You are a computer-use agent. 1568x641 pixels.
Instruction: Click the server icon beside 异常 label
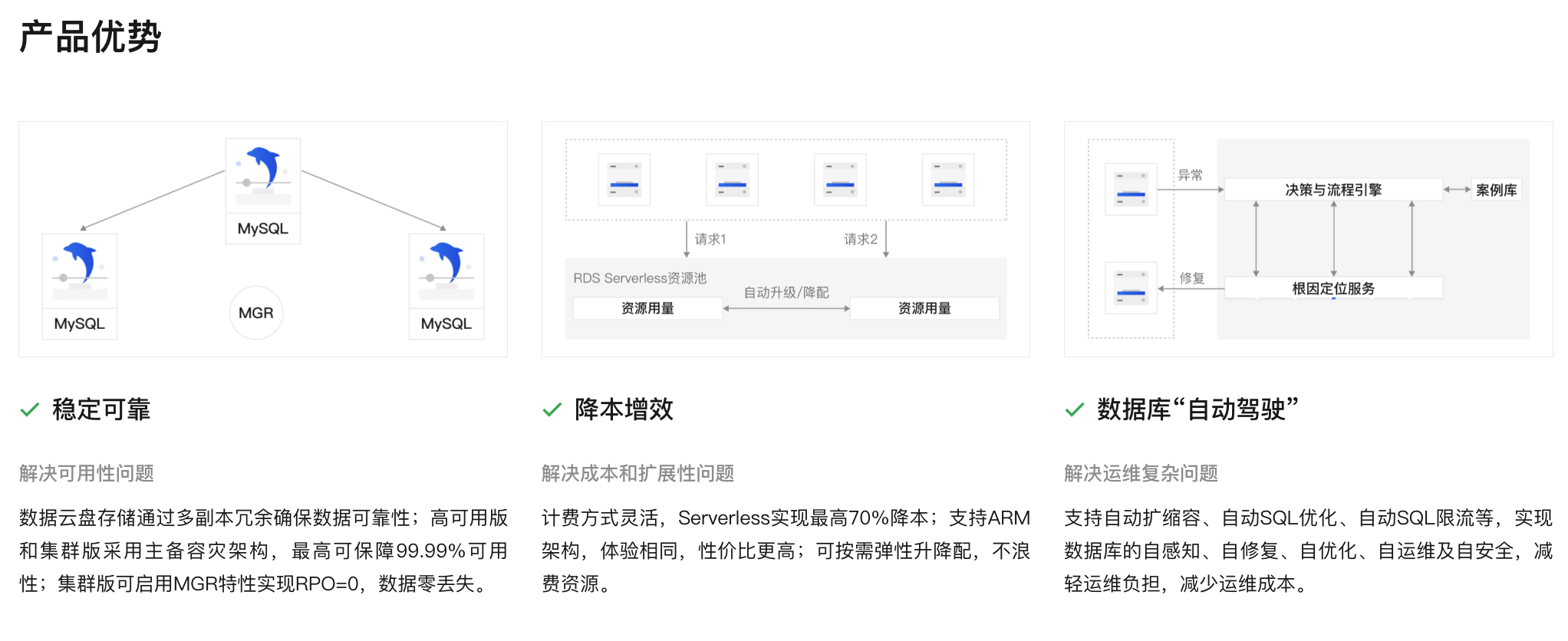tap(1131, 189)
